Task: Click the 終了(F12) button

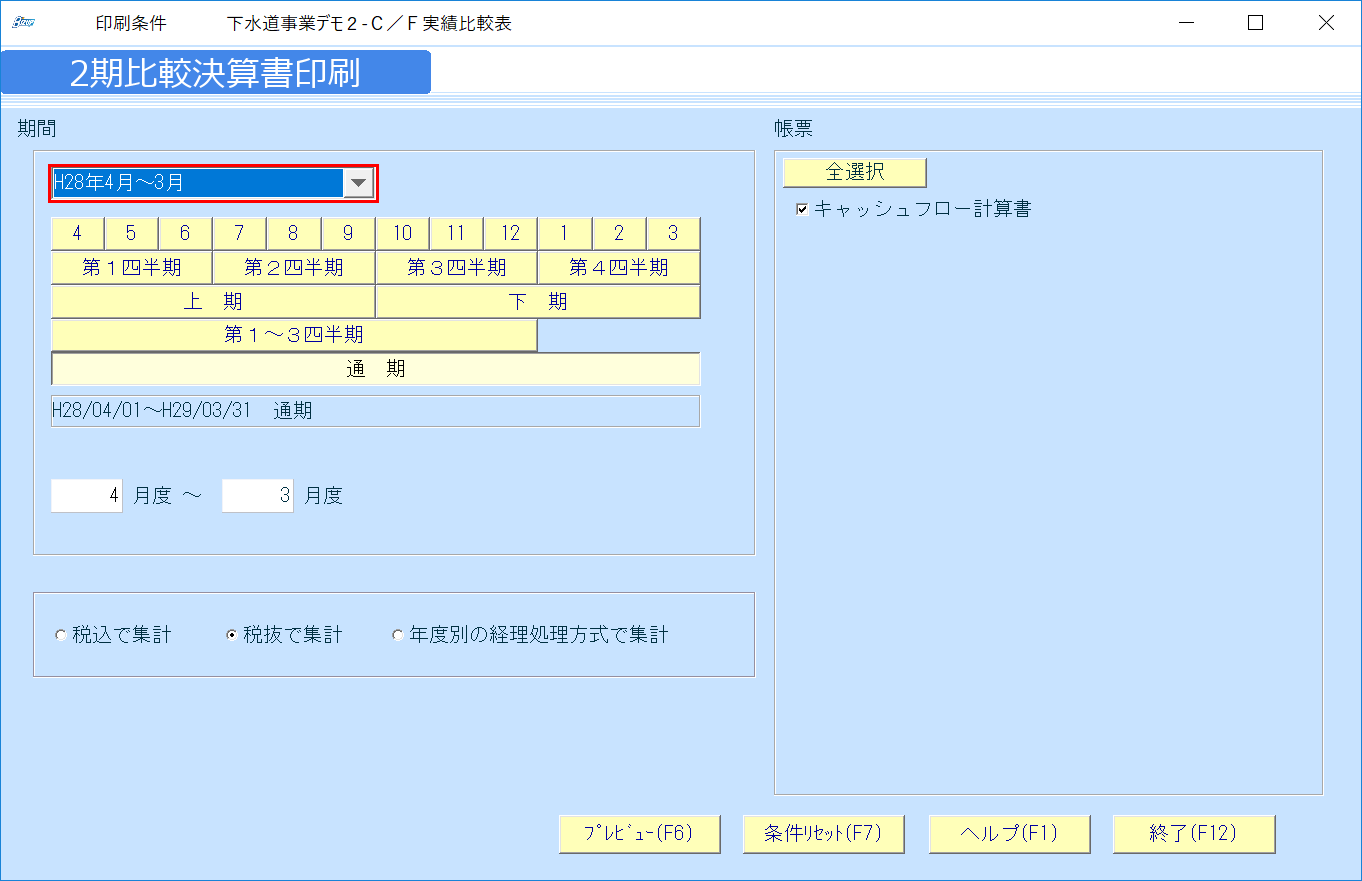Action: coord(1193,833)
